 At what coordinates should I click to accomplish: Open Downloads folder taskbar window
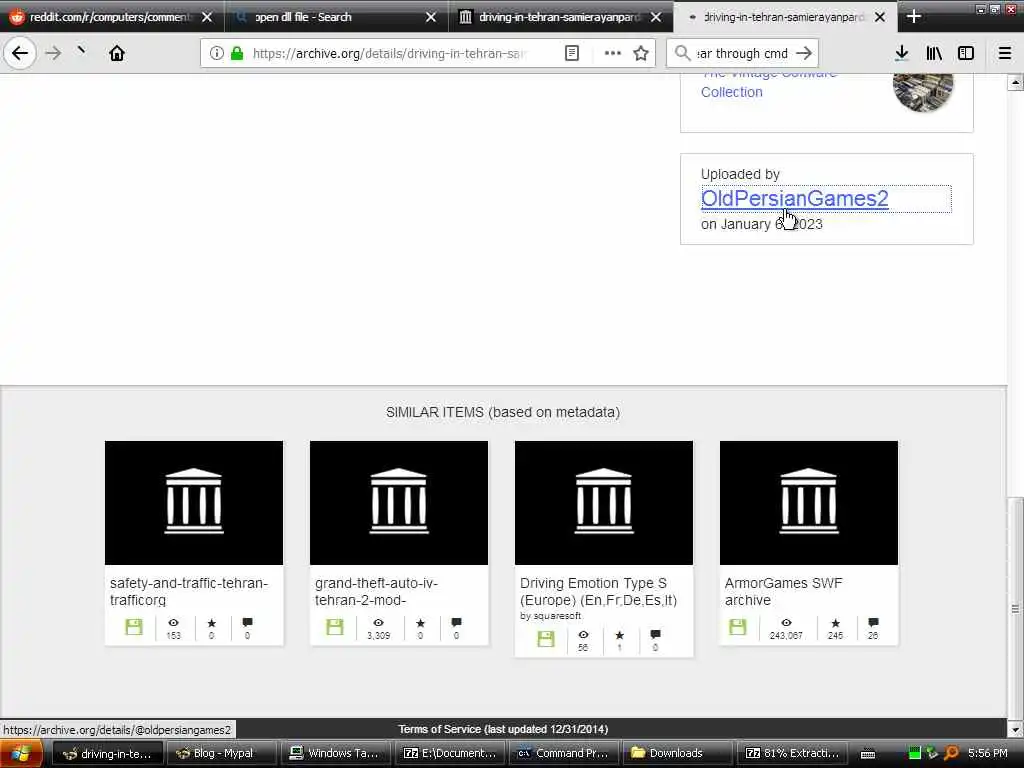(x=677, y=754)
